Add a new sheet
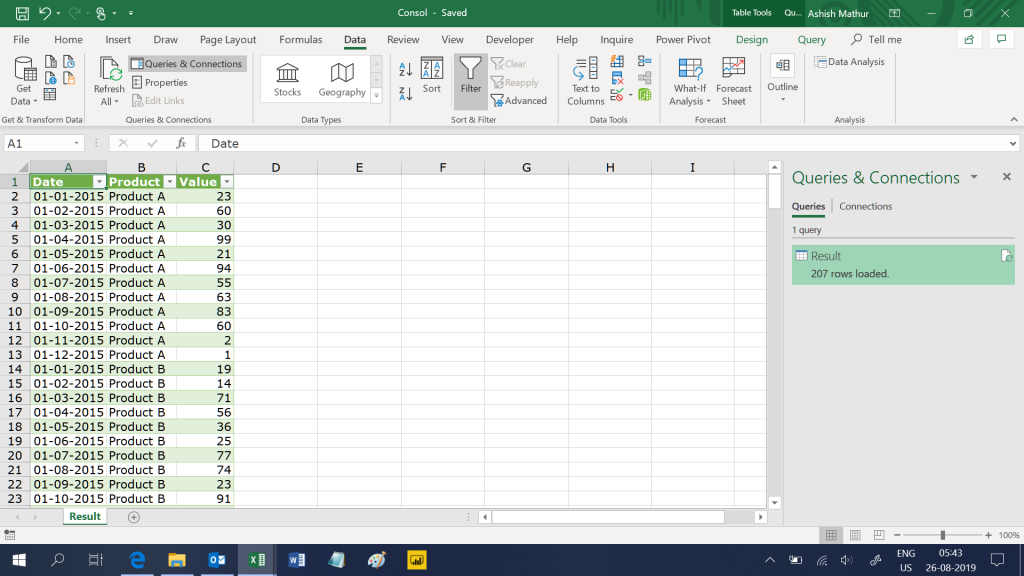The height and width of the screenshot is (576, 1024). tap(134, 517)
